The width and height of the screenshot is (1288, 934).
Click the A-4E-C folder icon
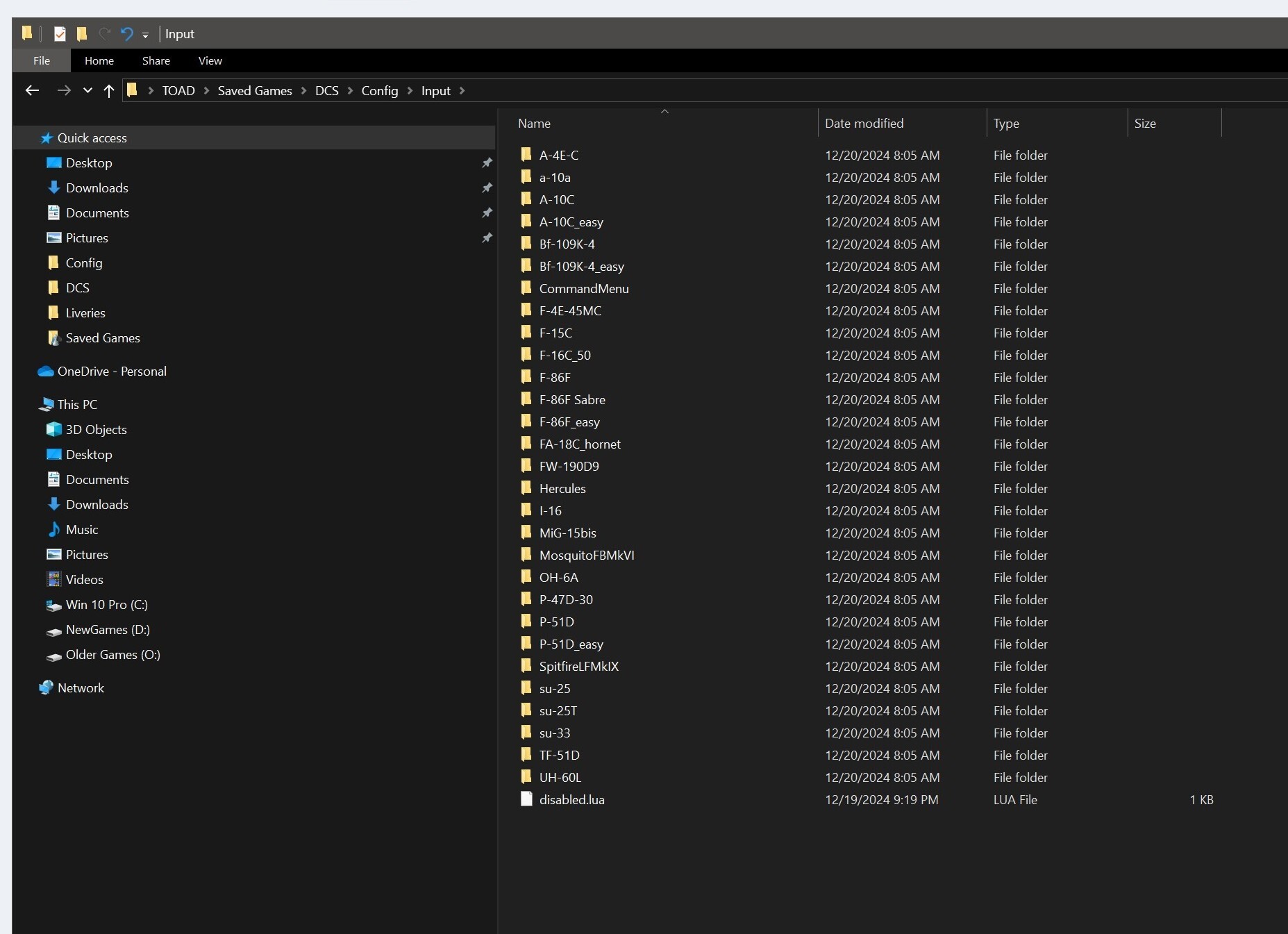click(526, 154)
